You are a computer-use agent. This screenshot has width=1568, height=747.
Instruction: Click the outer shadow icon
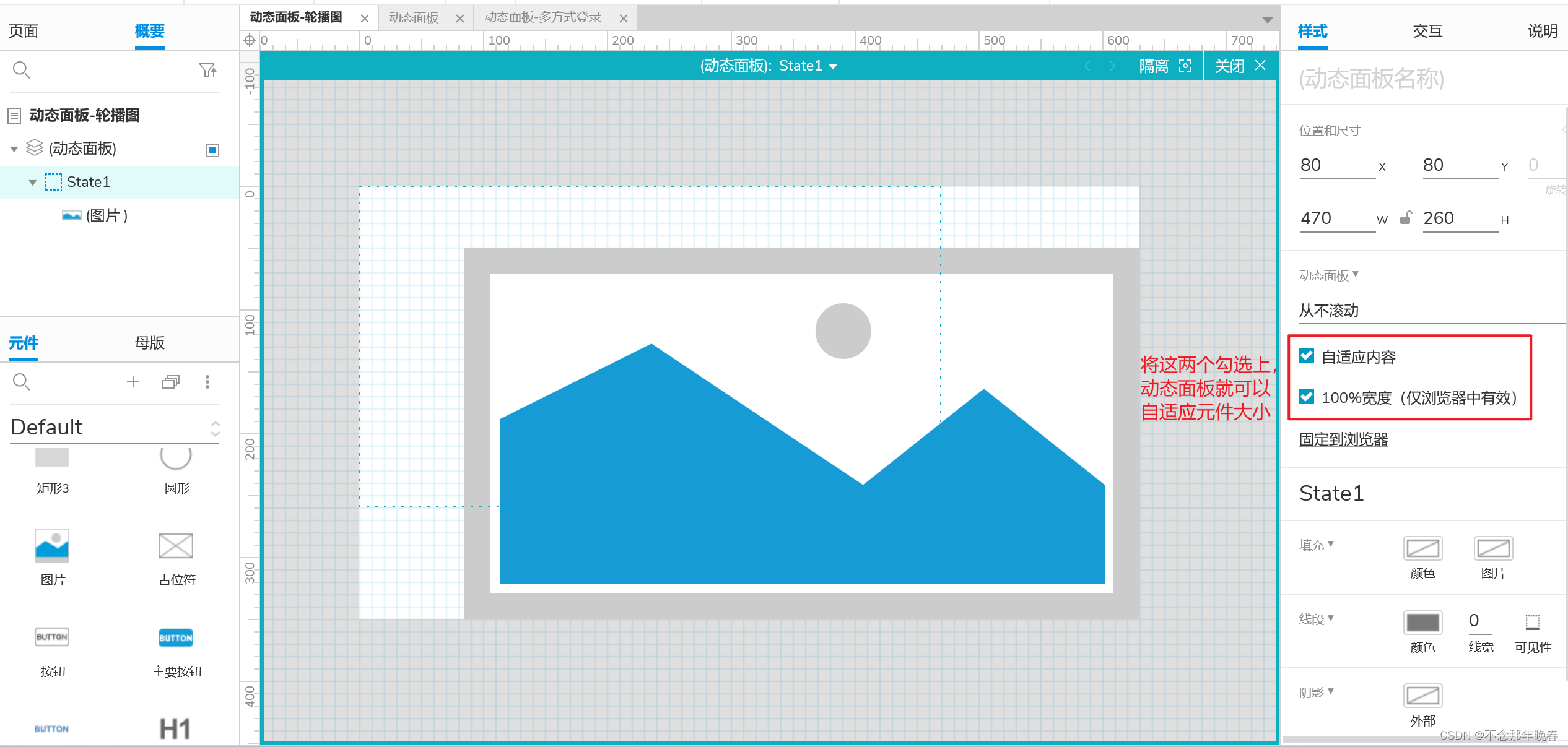1422,696
